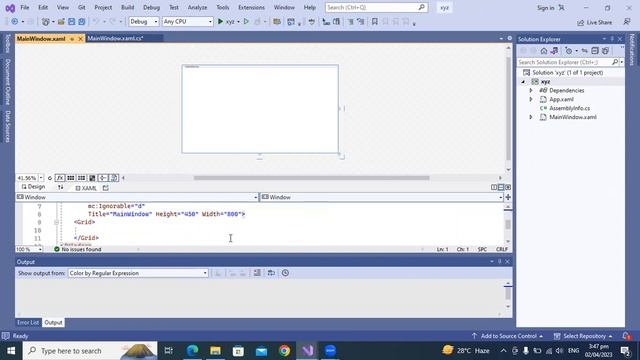Image resolution: width=640 pixels, height=360 pixels.
Task: Toggle show snap grid in designer
Action: click(71, 178)
